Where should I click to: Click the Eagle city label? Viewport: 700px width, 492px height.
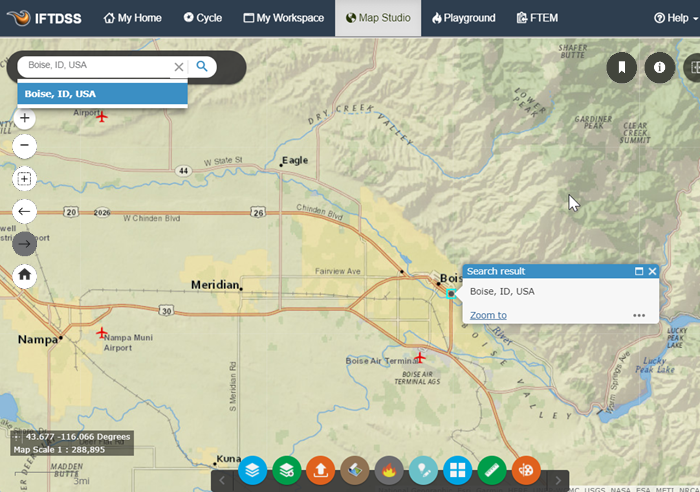[x=295, y=160]
